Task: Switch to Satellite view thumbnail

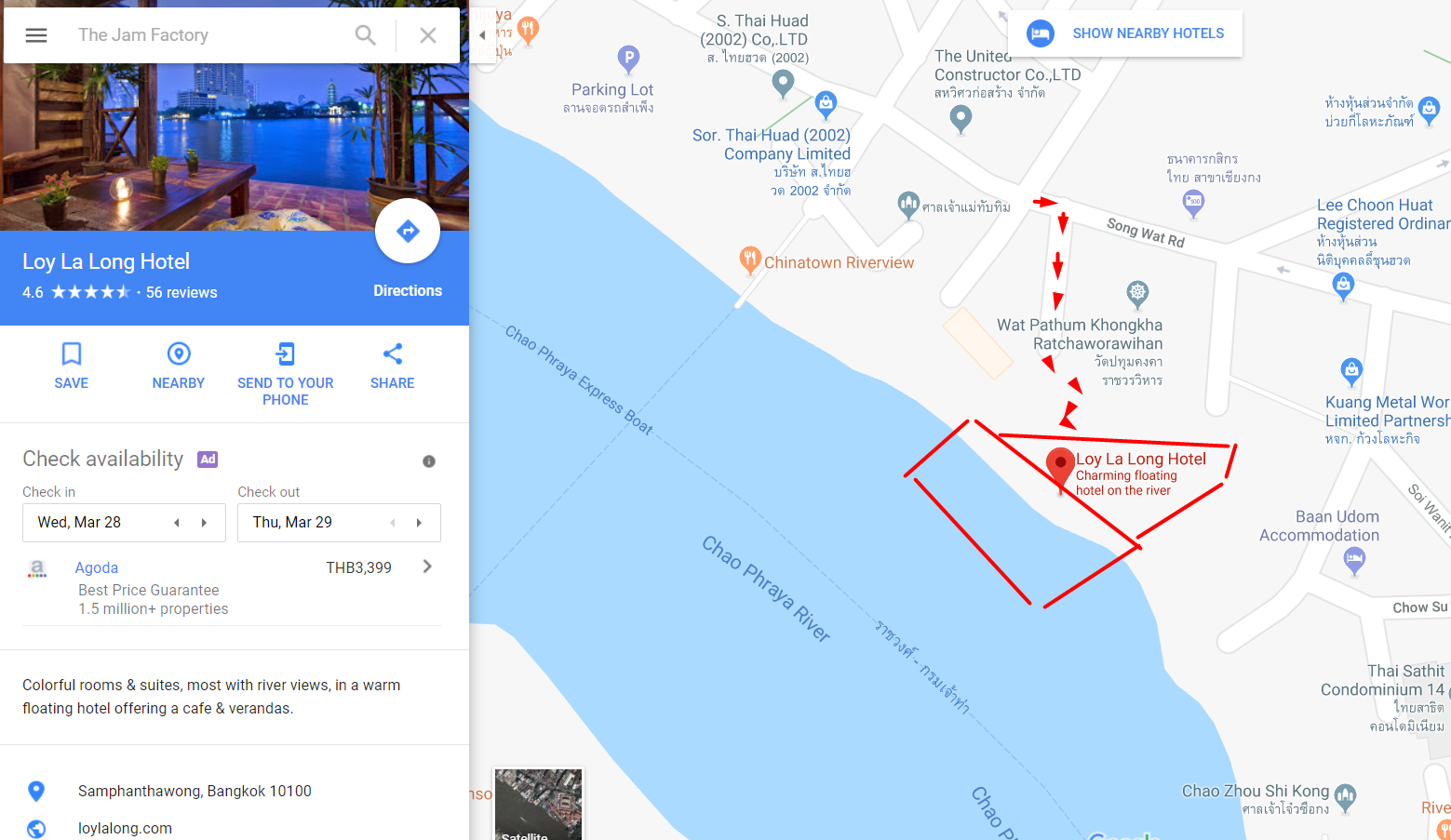Action: (538, 804)
